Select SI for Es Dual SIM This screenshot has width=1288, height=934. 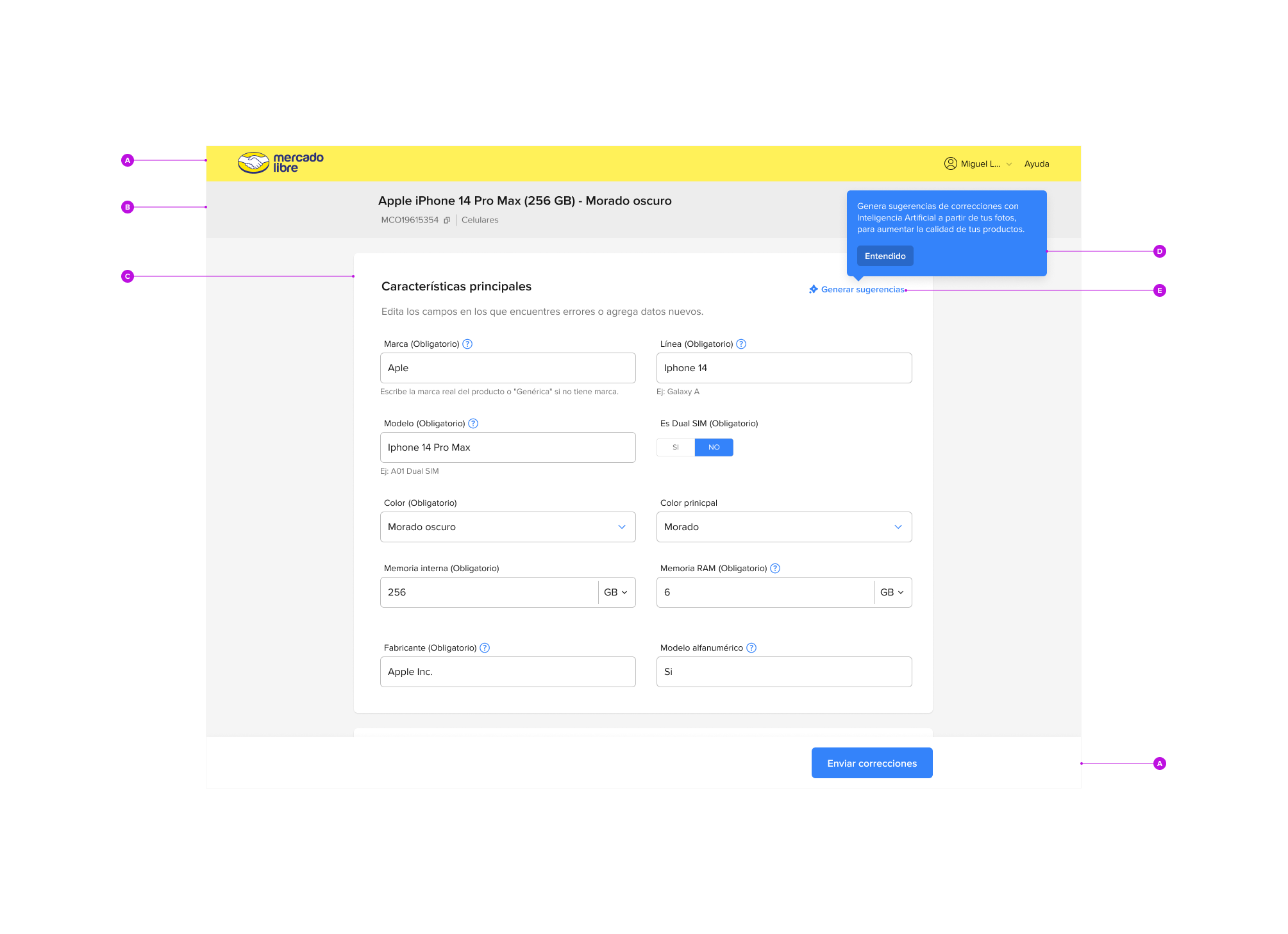click(x=676, y=447)
